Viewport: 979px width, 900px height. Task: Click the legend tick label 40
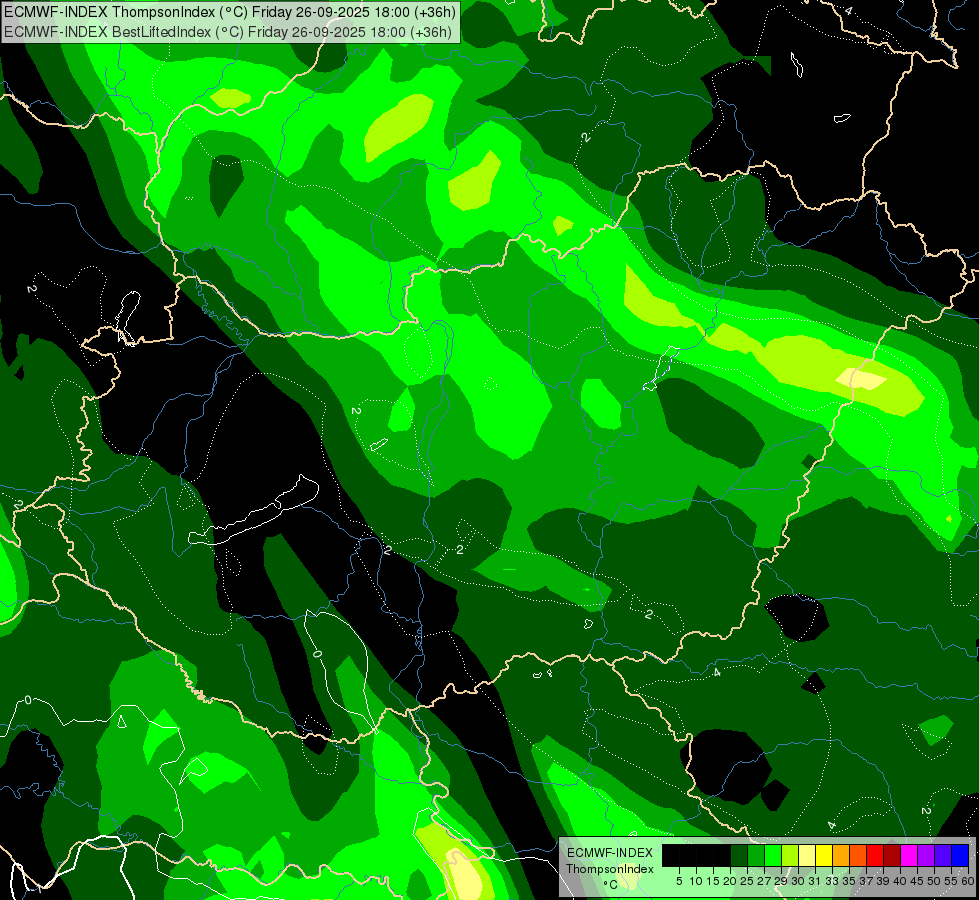pos(900,881)
